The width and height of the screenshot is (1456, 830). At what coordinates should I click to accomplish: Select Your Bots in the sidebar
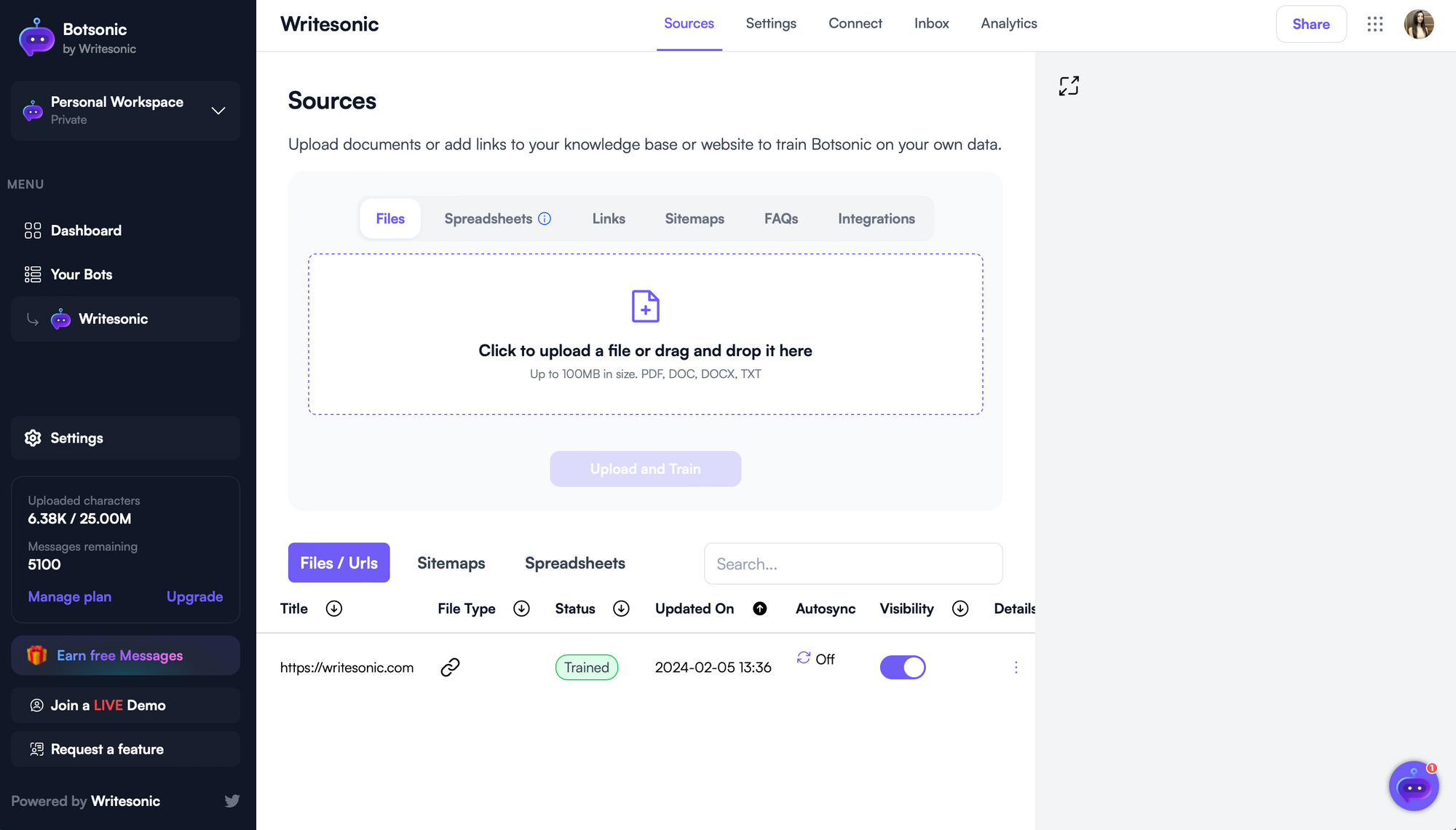[x=81, y=274]
